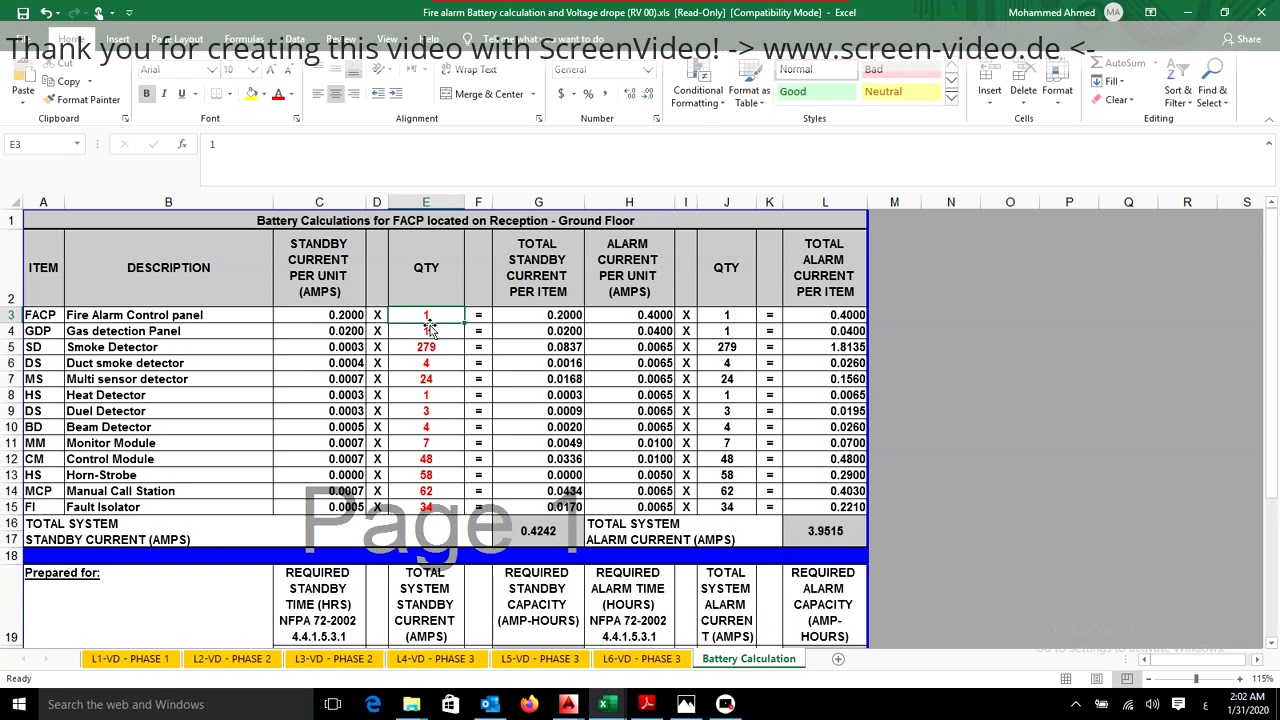Click AutoSum
Screen dimensions: 1280x720
[1118, 63]
